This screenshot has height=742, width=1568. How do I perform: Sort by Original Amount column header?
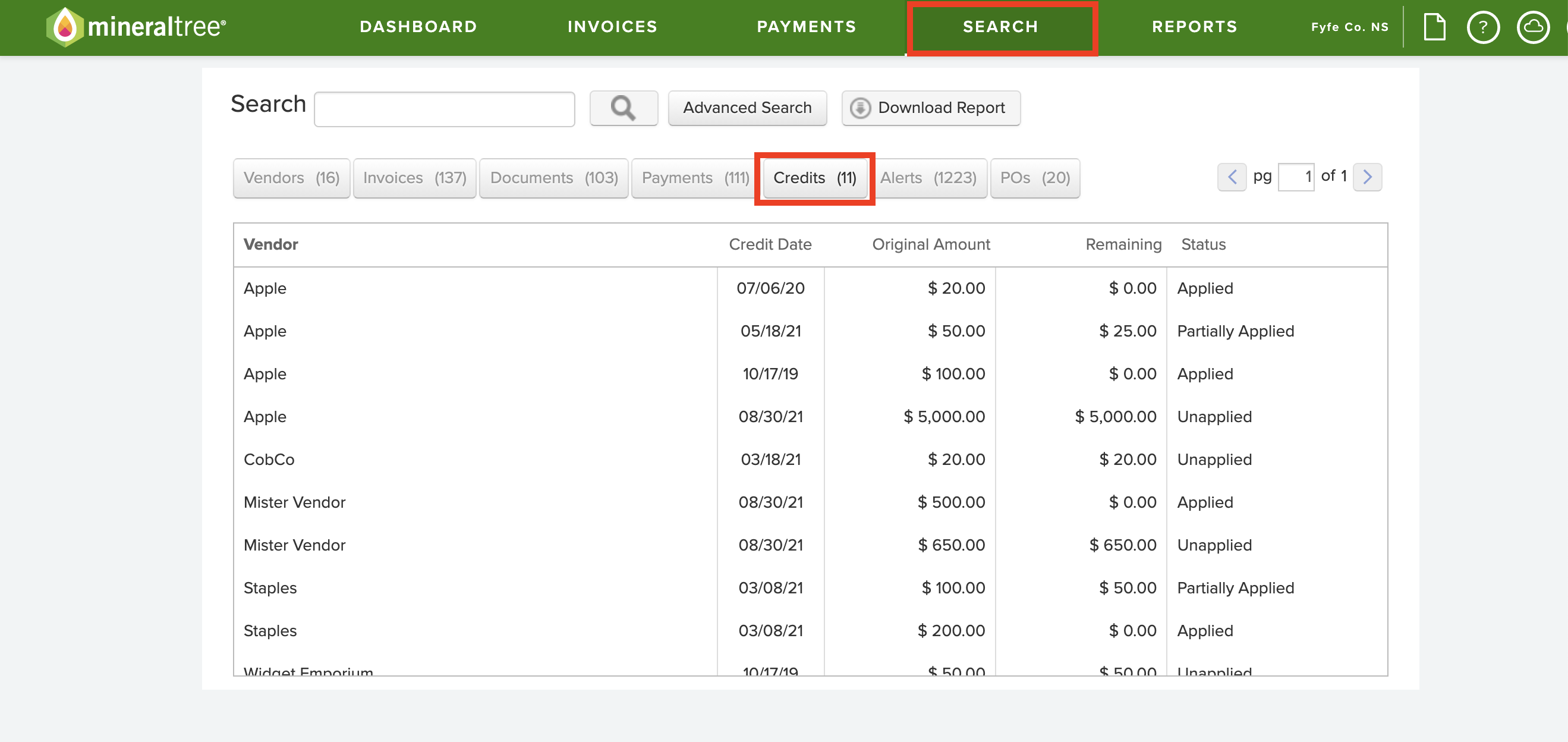(x=931, y=245)
